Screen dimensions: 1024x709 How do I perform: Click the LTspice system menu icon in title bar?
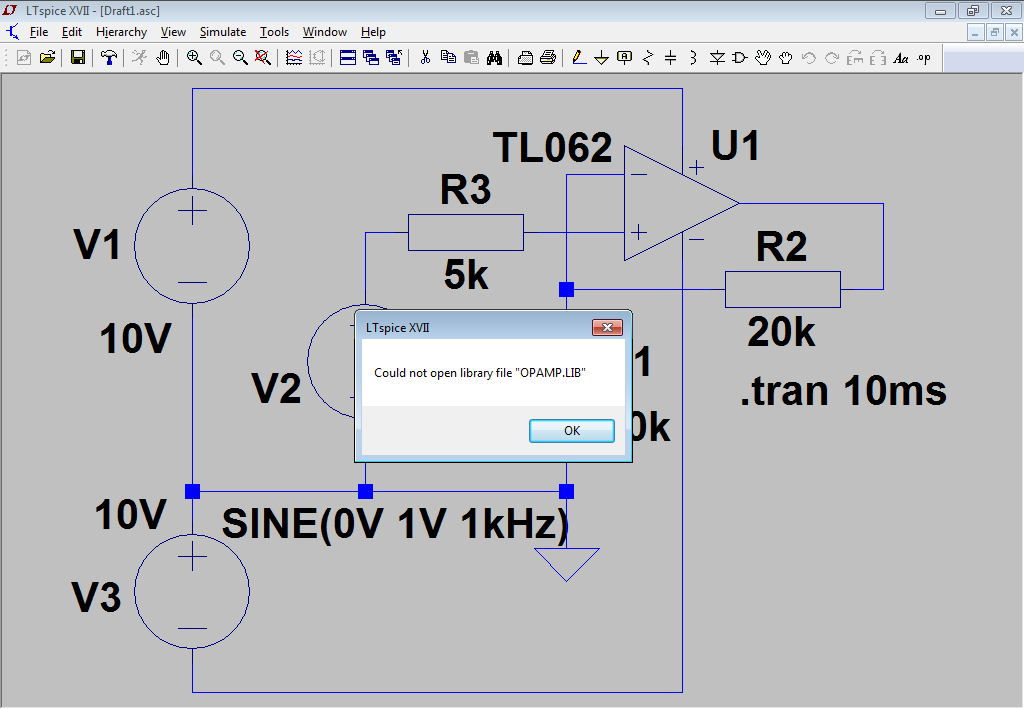(x=10, y=10)
